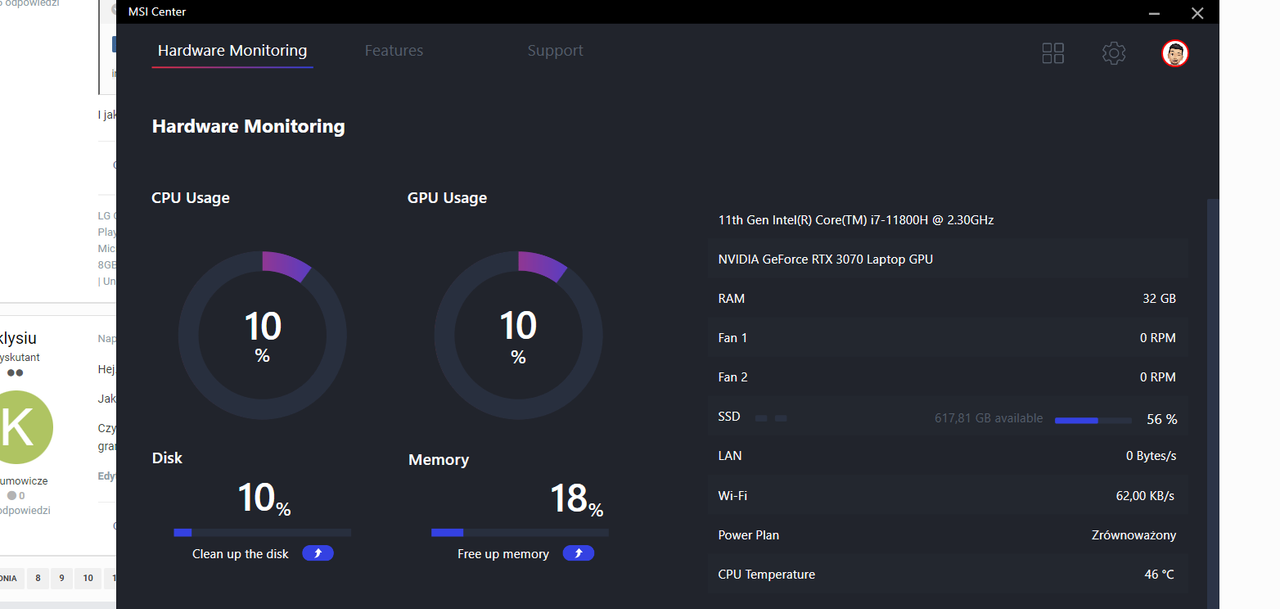Select the NVIDIA GeForce RTX 3070 Laptop GPU row
This screenshot has height=609, width=1280.
click(x=947, y=259)
